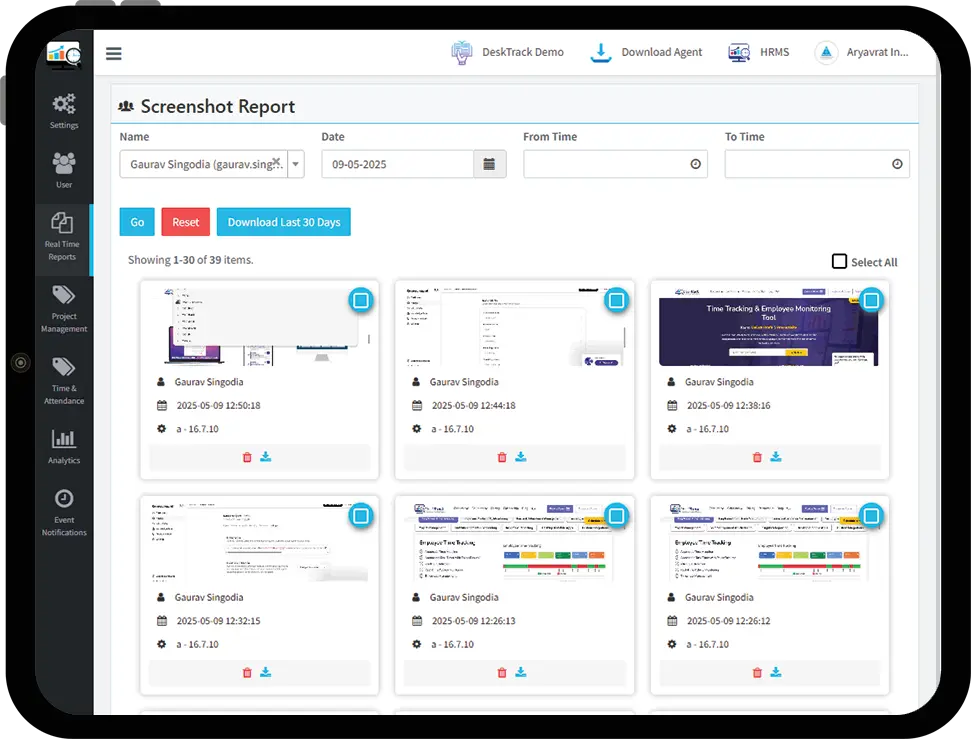Download the 12:44:18 screenshot

520,457
